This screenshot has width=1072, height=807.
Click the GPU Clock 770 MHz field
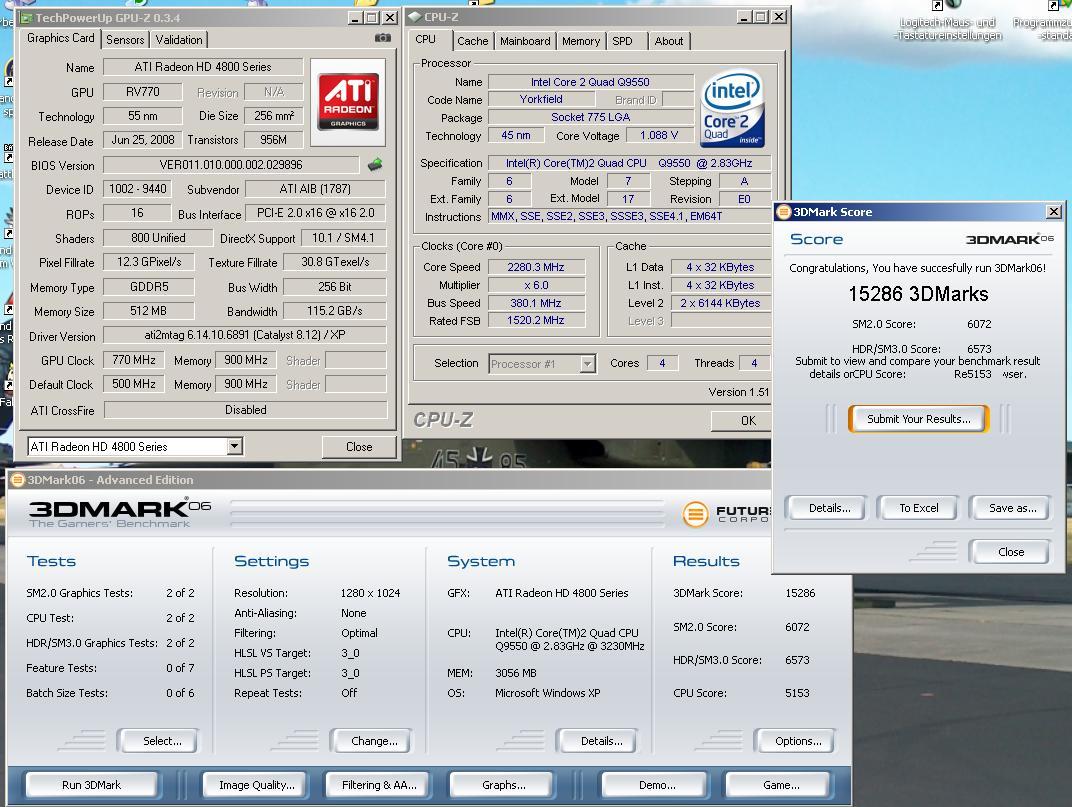click(134, 360)
